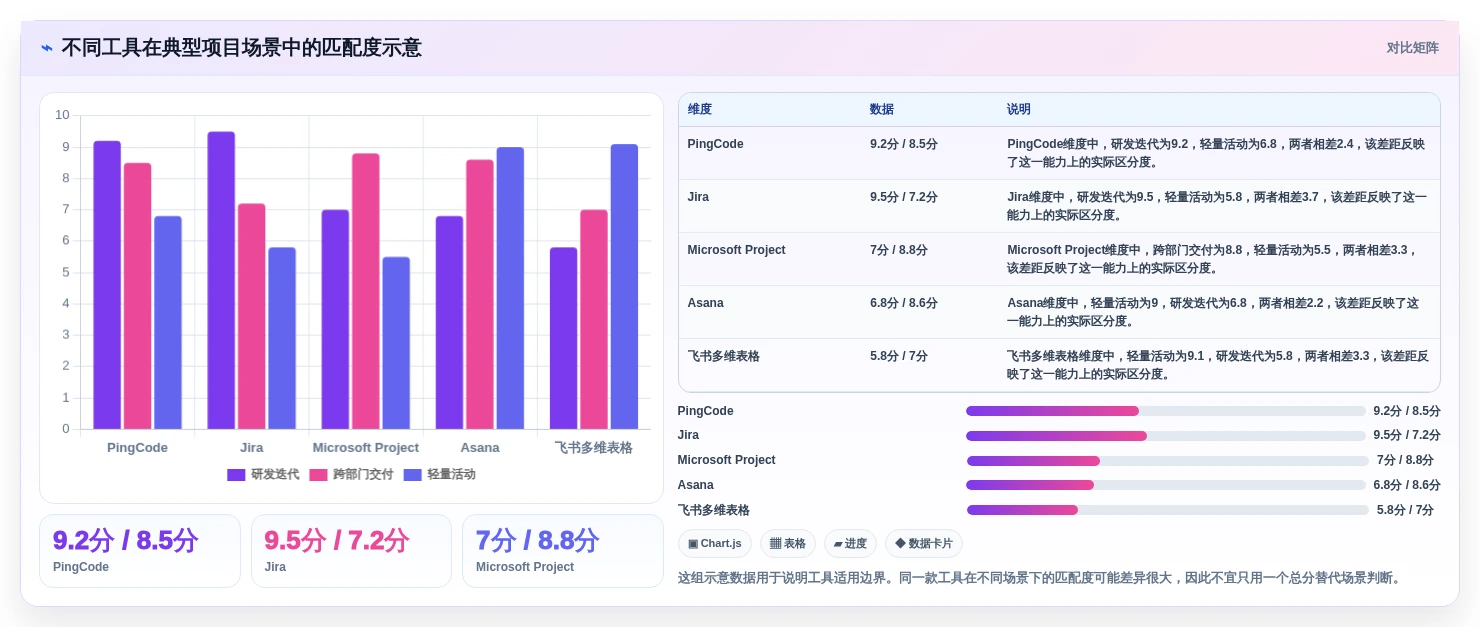1480x627 pixels.
Task: Click the lightning icon beside the title
Action: 47,48
